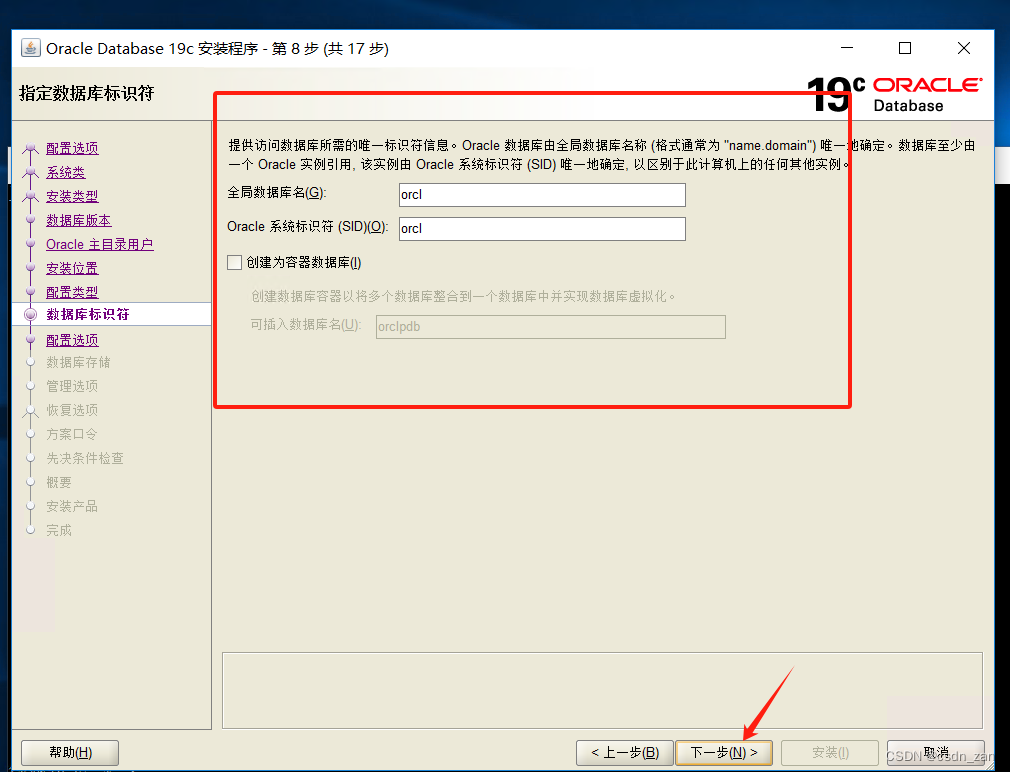Click the Java installer icon in title bar
Image resolution: width=1010 pixels, height=772 pixels.
point(30,48)
